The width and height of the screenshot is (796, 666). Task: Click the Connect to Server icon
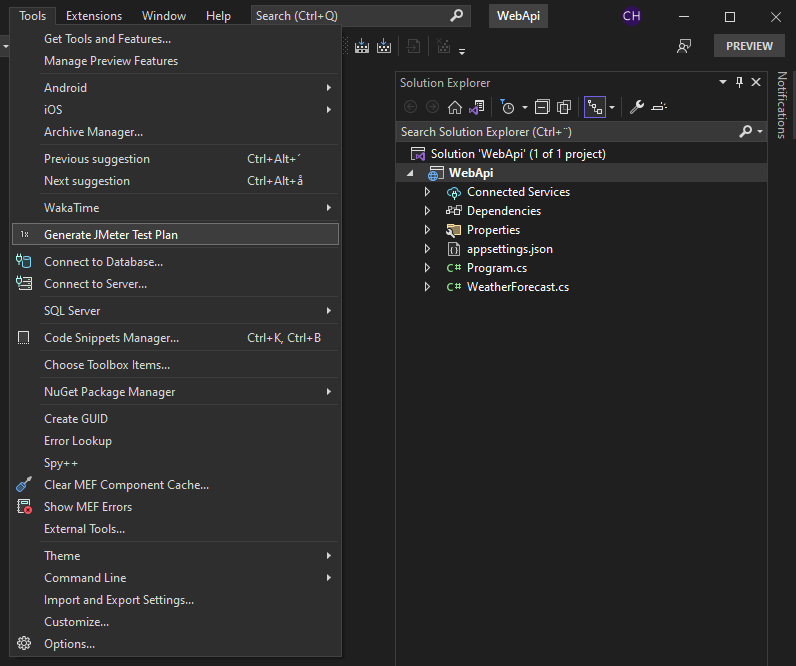23,283
